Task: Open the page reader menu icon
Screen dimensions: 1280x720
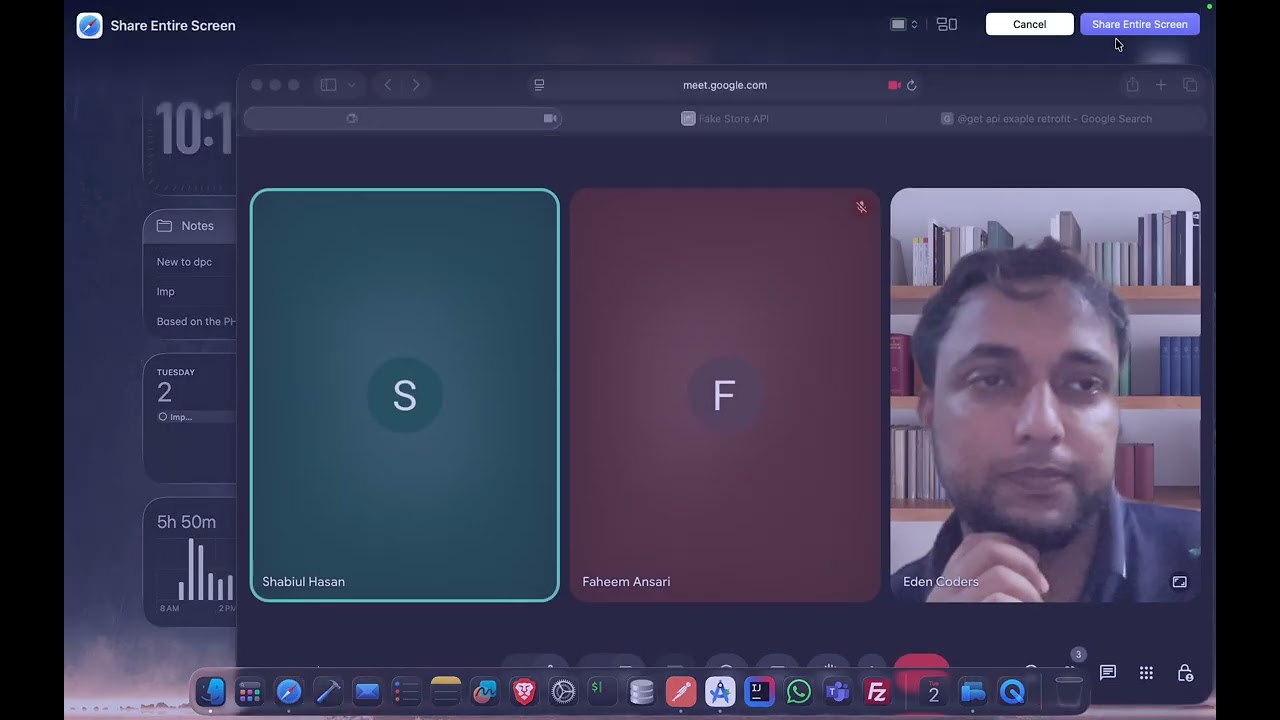Action: (539, 85)
